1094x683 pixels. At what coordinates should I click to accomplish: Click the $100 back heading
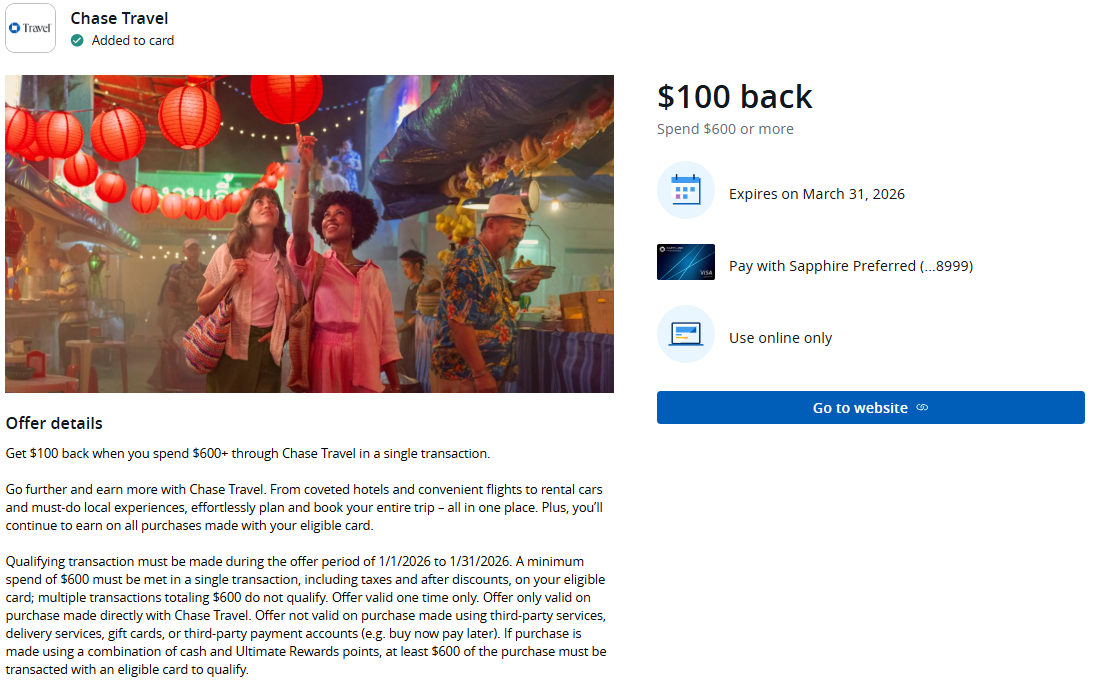tap(734, 96)
